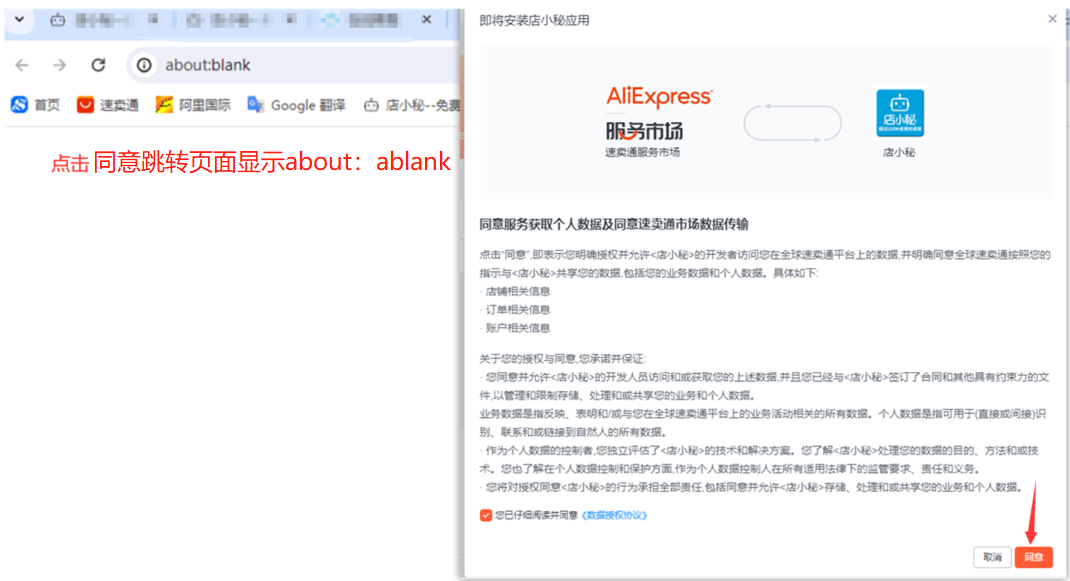Open the tab search dropdown arrow

coord(19,19)
